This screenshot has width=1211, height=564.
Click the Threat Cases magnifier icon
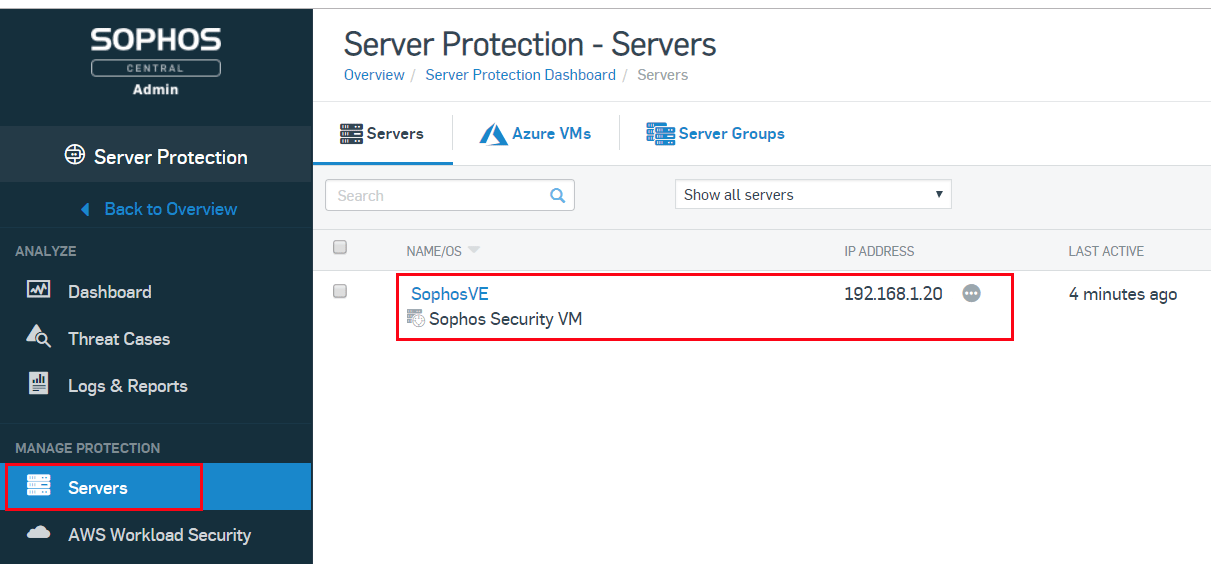pos(38,337)
